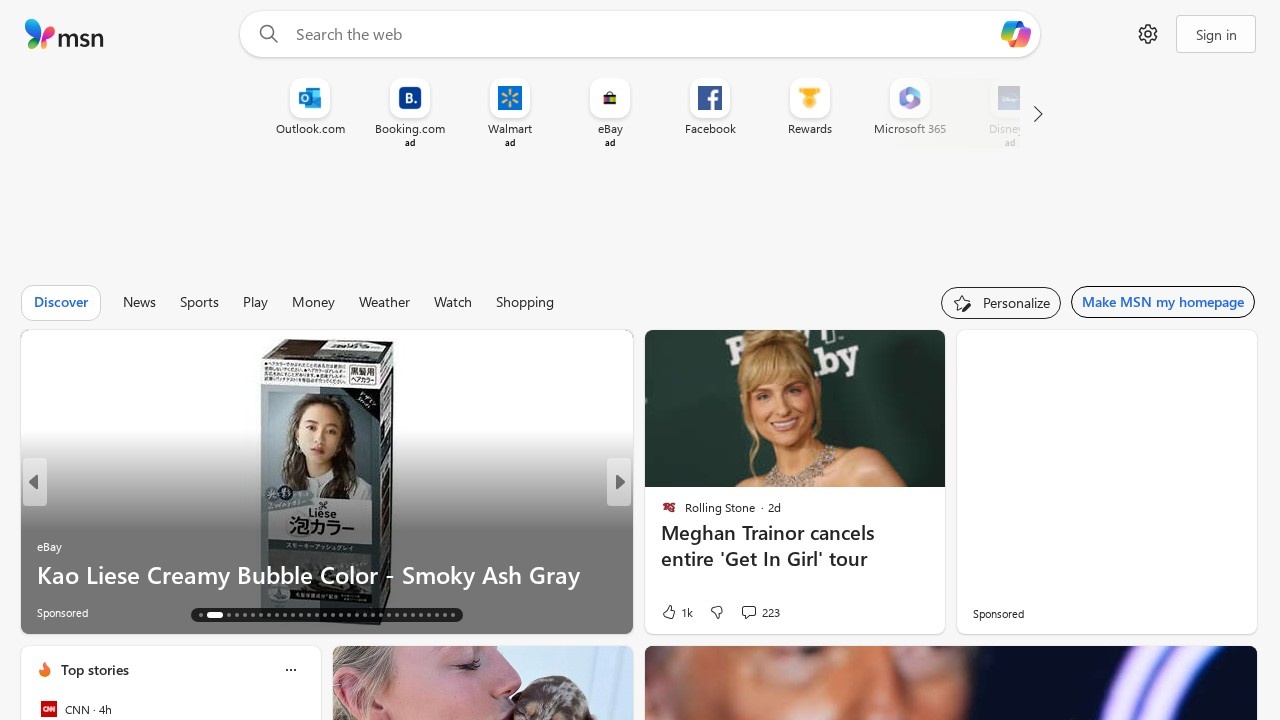Open the Top stories options menu
The width and height of the screenshot is (1280, 720).
pyautogui.click(x=291, y=670)
